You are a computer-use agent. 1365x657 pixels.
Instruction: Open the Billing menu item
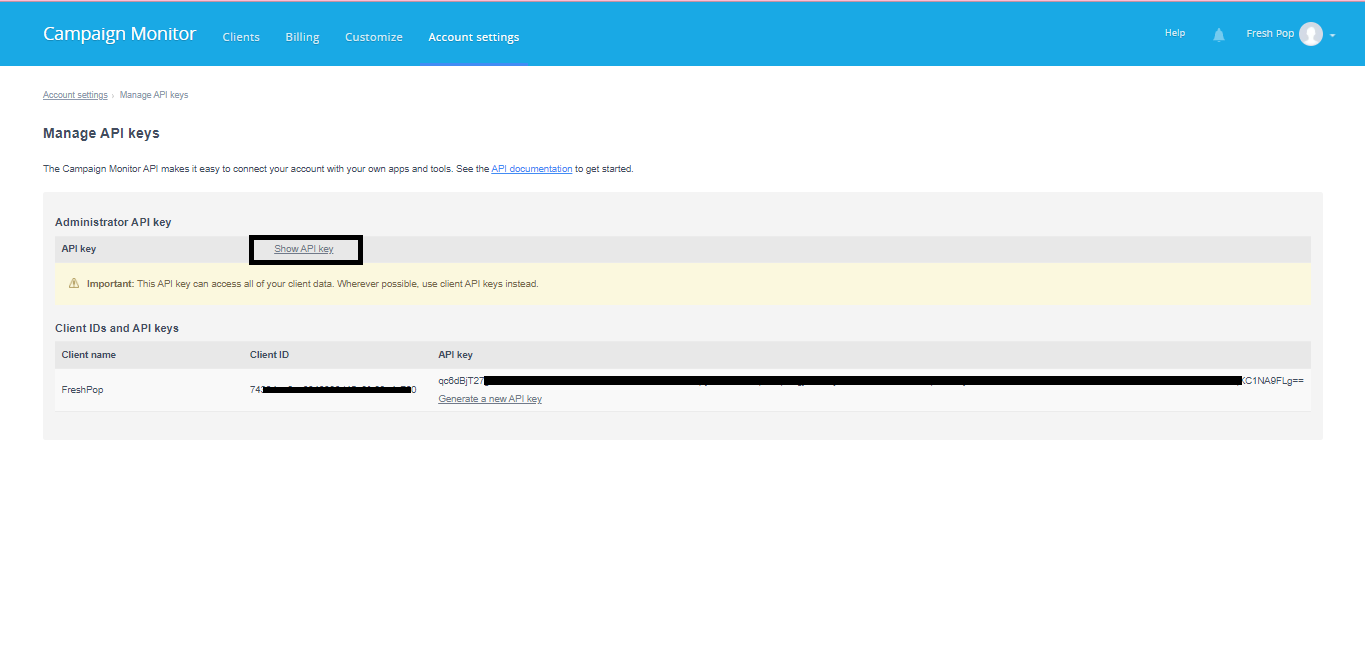tap(302, 37)
